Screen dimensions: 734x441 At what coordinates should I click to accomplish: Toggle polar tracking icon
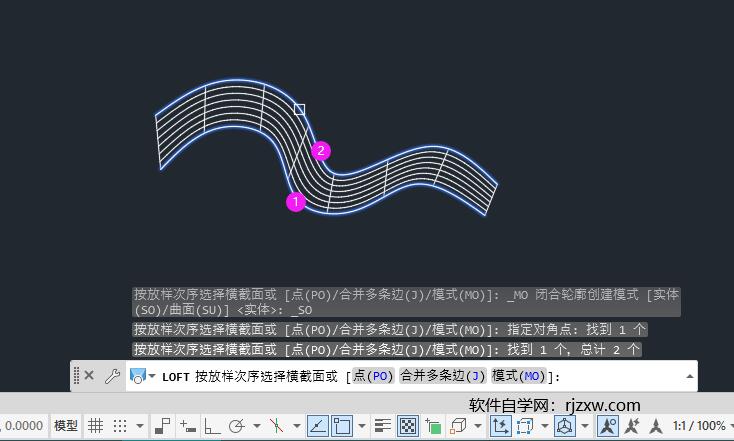[237, 426]
